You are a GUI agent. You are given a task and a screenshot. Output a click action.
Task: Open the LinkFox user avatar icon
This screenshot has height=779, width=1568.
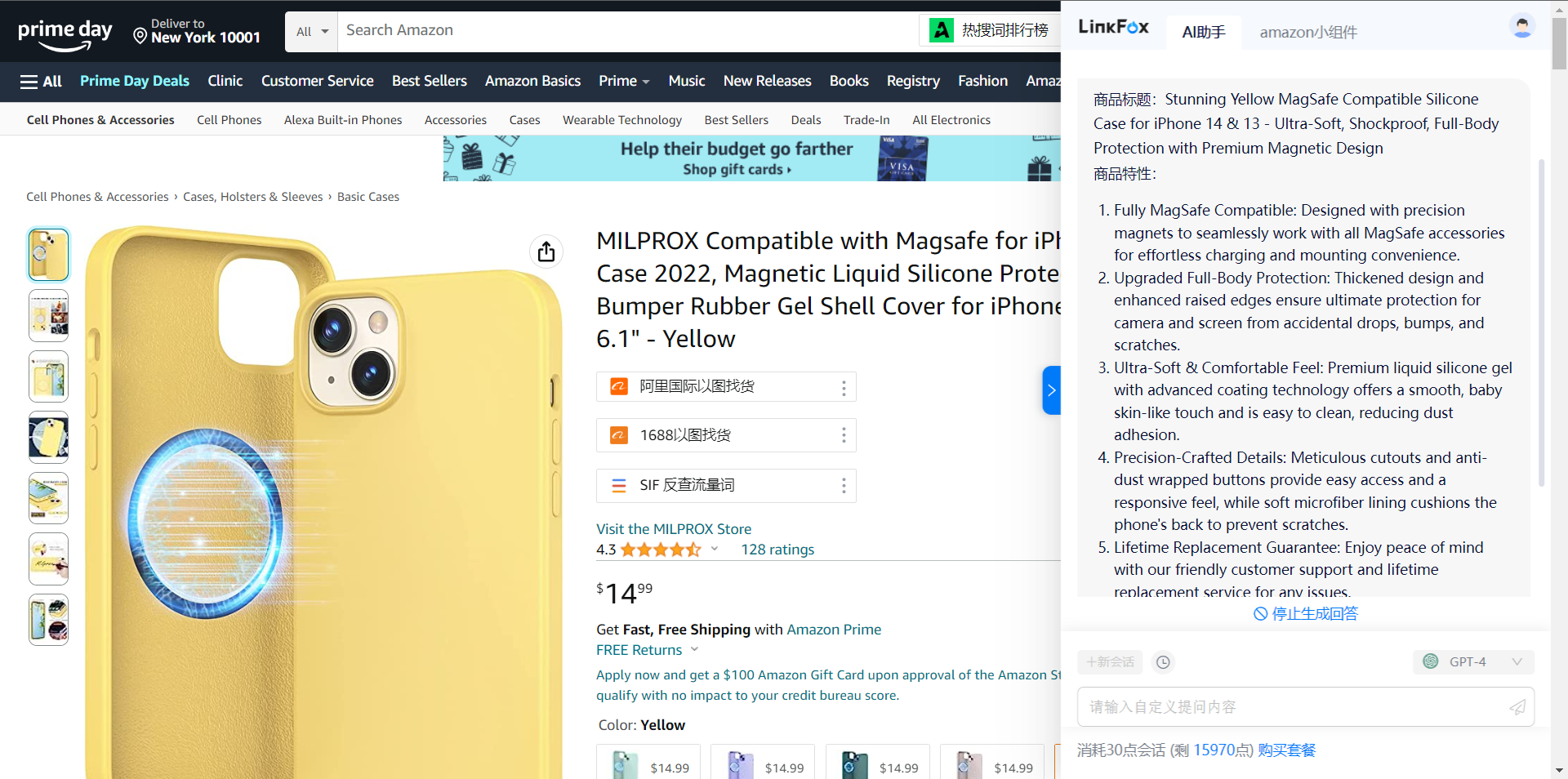(x=1521, y=27)
